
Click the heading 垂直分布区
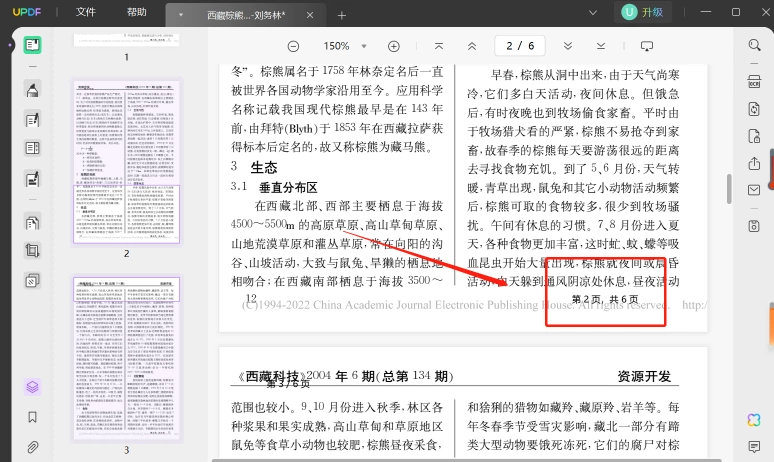288,188
